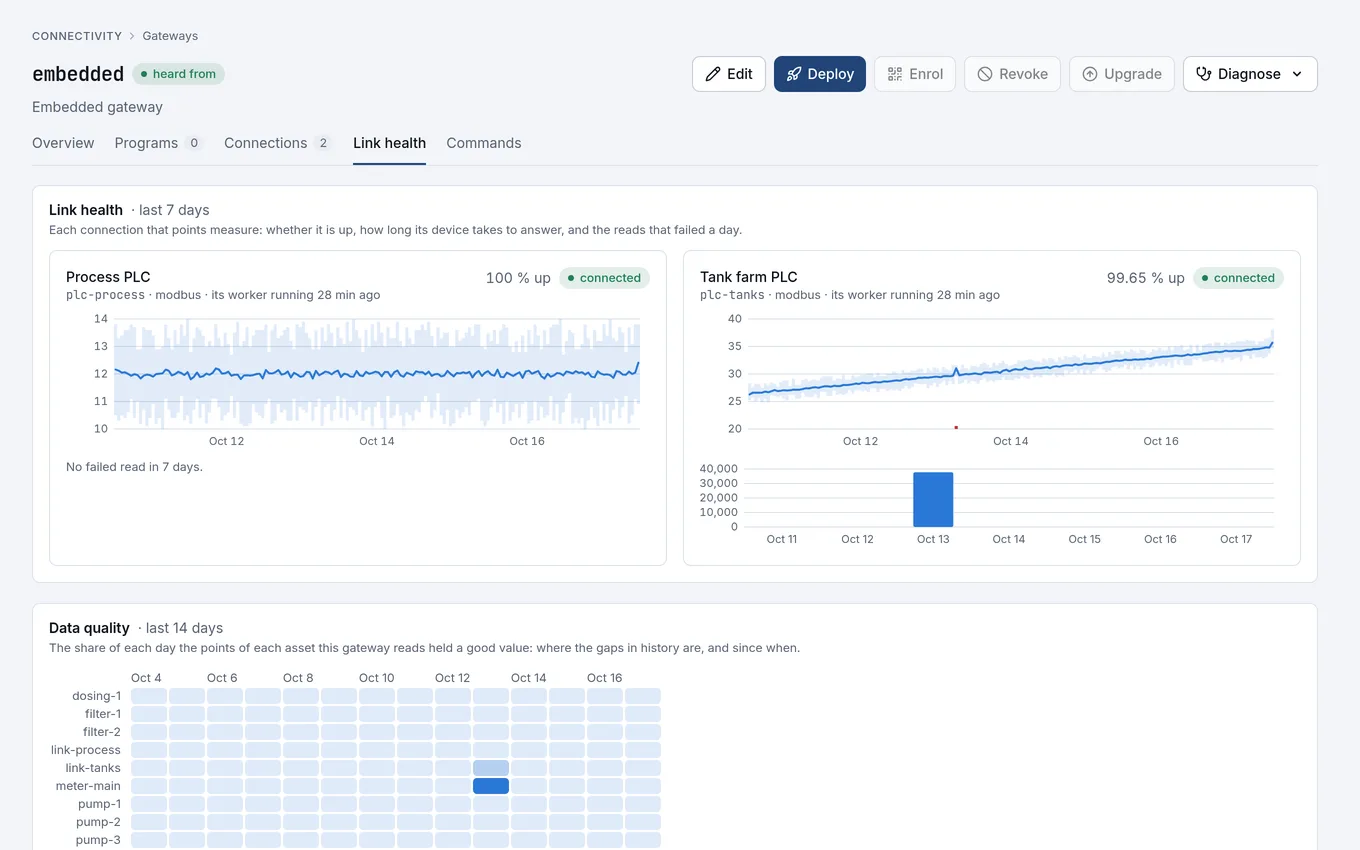The image size is (1360, 850).
Task: Click the up-arrow icon in Upgrade
Action: (x=1090, y=74)
